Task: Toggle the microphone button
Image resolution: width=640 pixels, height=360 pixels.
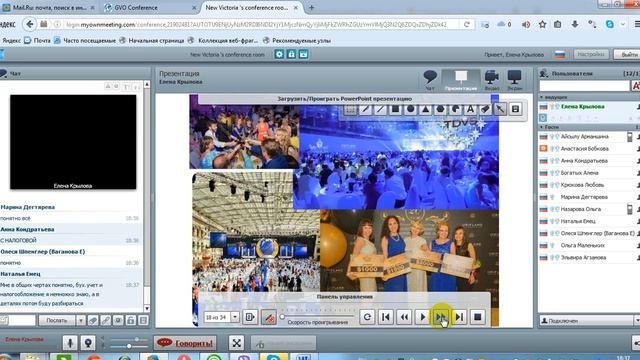Action: coord(70,343)
